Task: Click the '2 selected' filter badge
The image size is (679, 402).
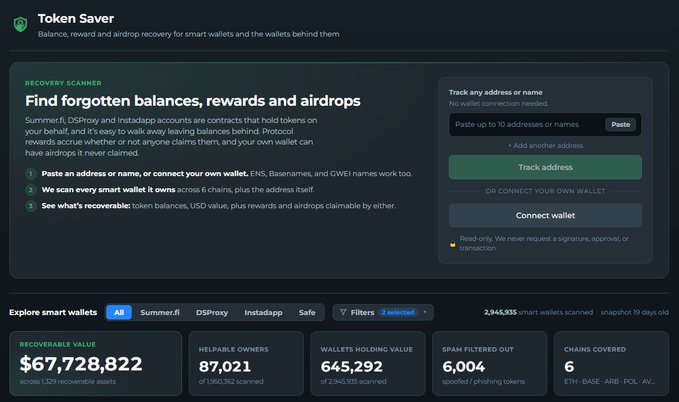Action: tap(398, 312)
